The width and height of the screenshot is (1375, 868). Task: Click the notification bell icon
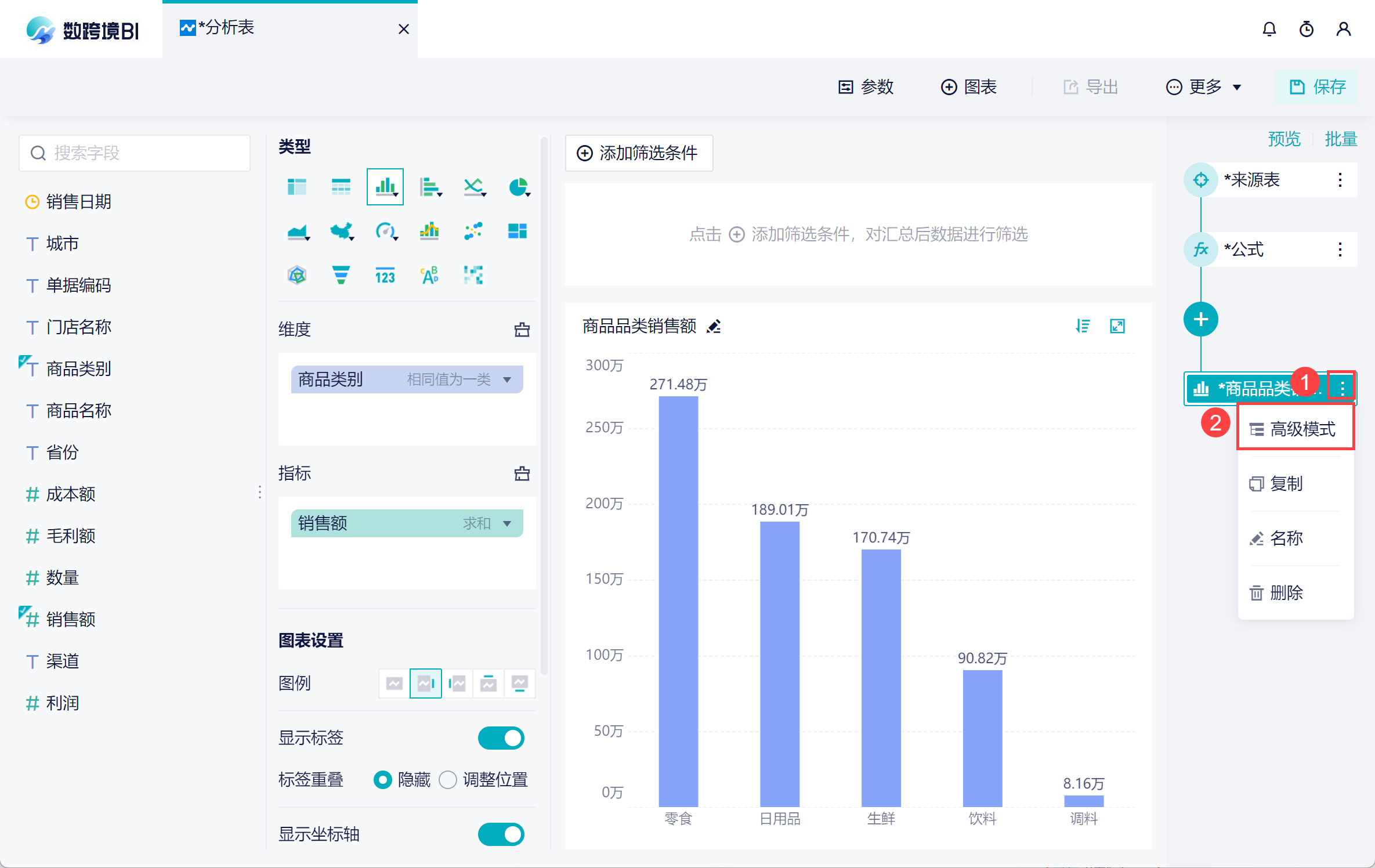coord(1269,29)
